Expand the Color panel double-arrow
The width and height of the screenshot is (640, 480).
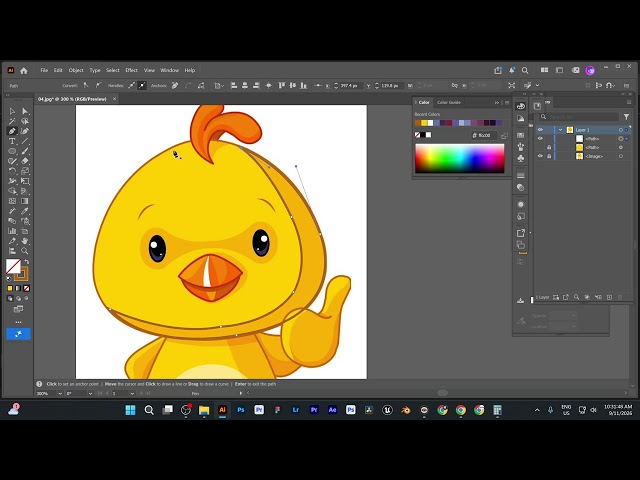point(497,102)
